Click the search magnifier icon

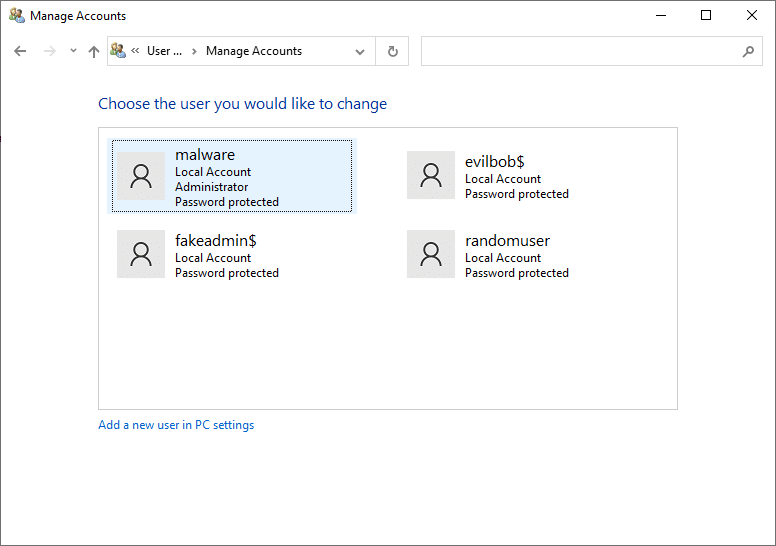click(748, 51)
